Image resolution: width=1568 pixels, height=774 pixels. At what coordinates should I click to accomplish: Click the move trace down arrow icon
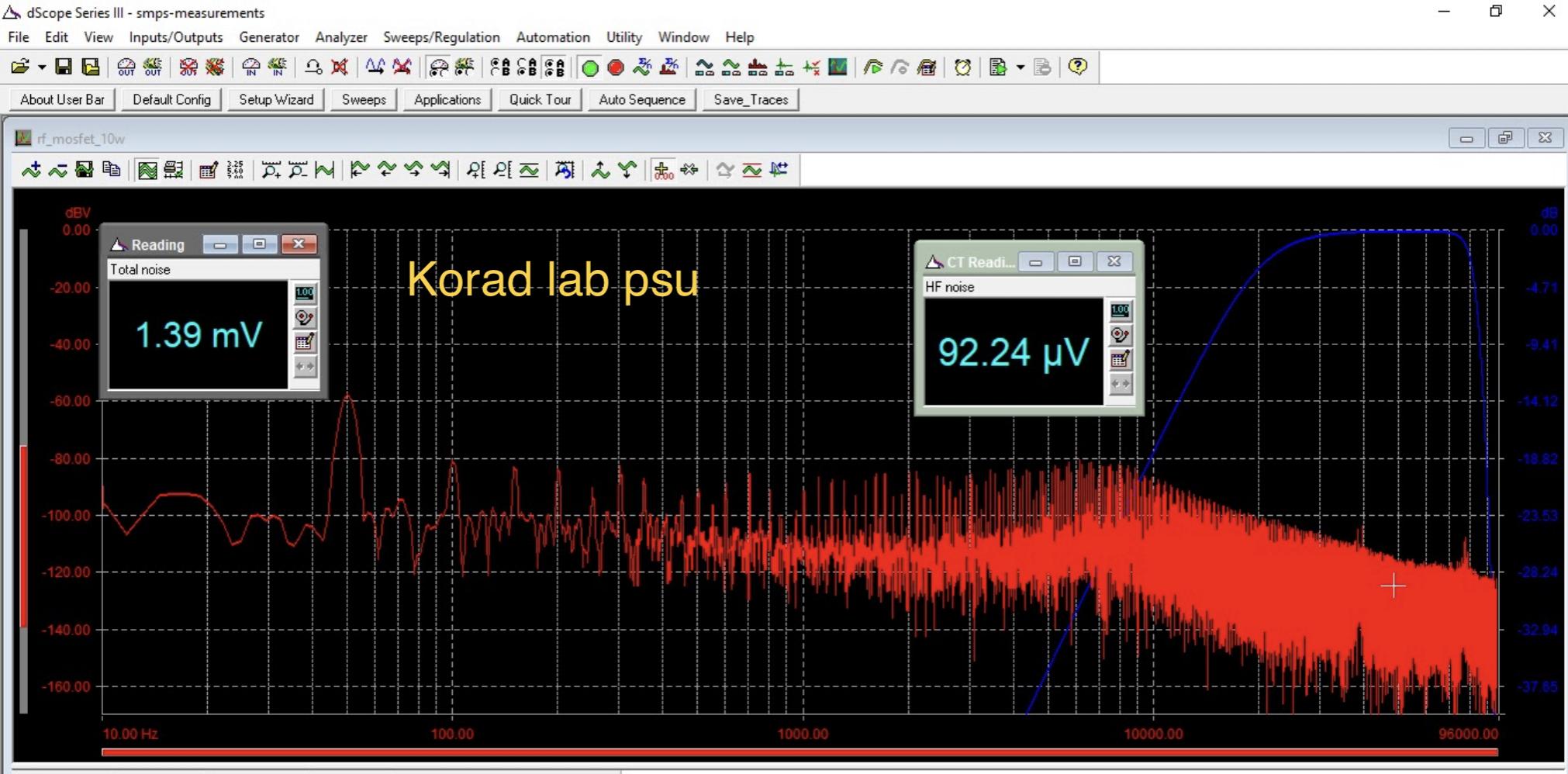click(627, 170)
